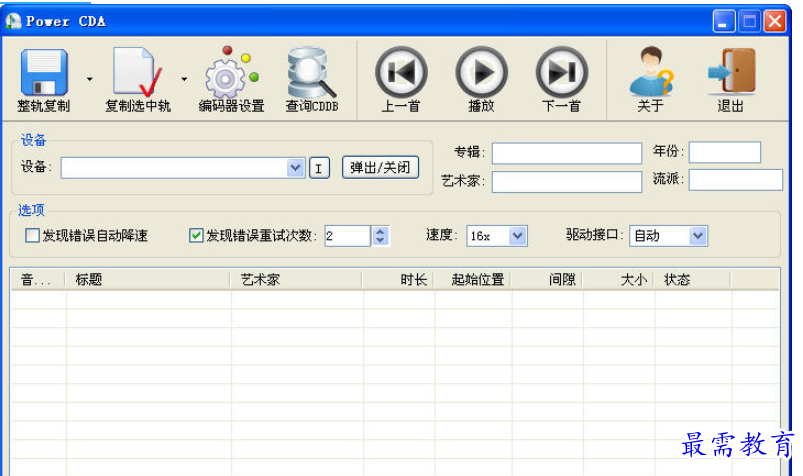
Task: Click the retry count field showing 2
Action: point(347,236)
